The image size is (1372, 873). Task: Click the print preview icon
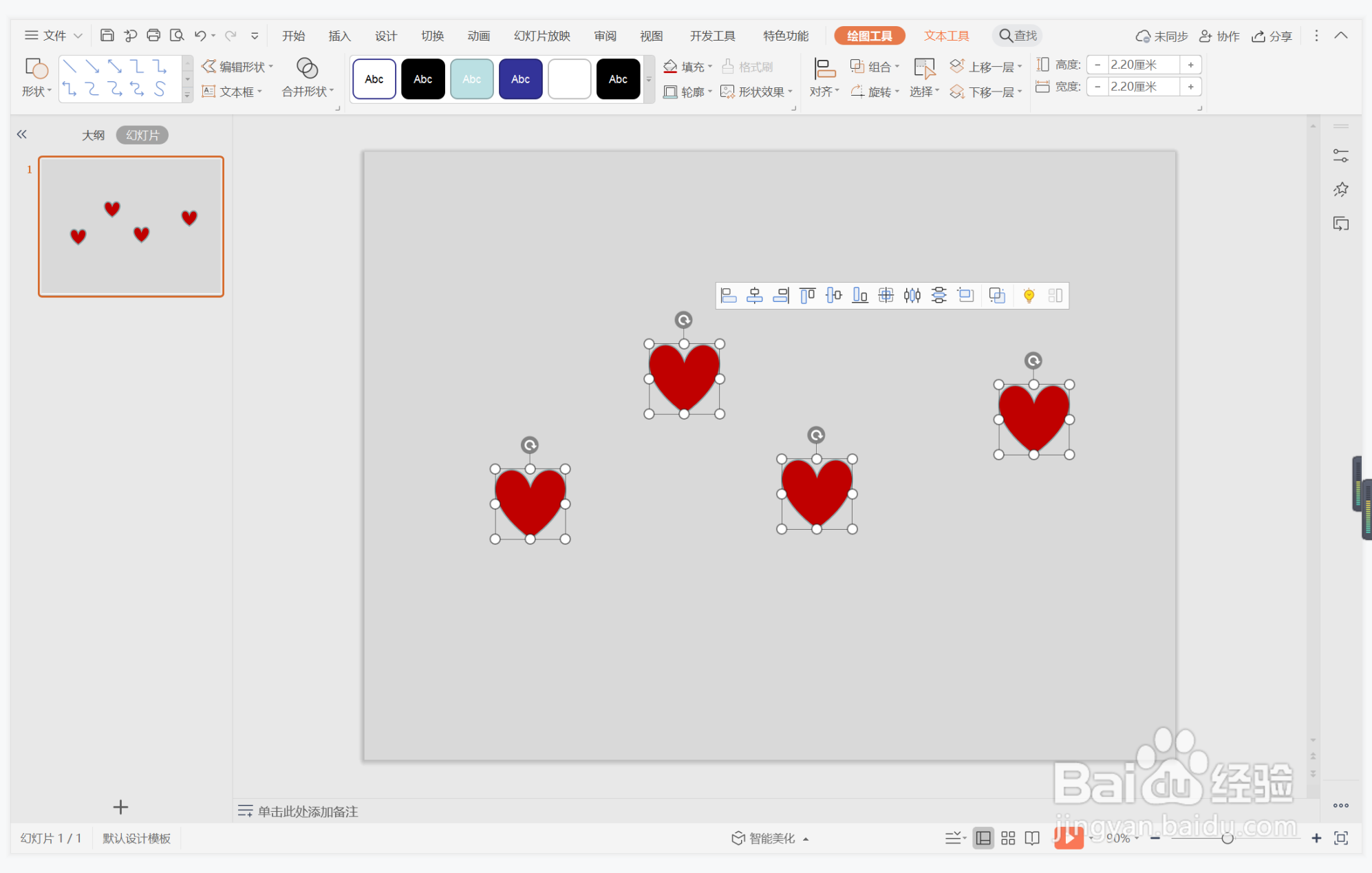[177, 35]
